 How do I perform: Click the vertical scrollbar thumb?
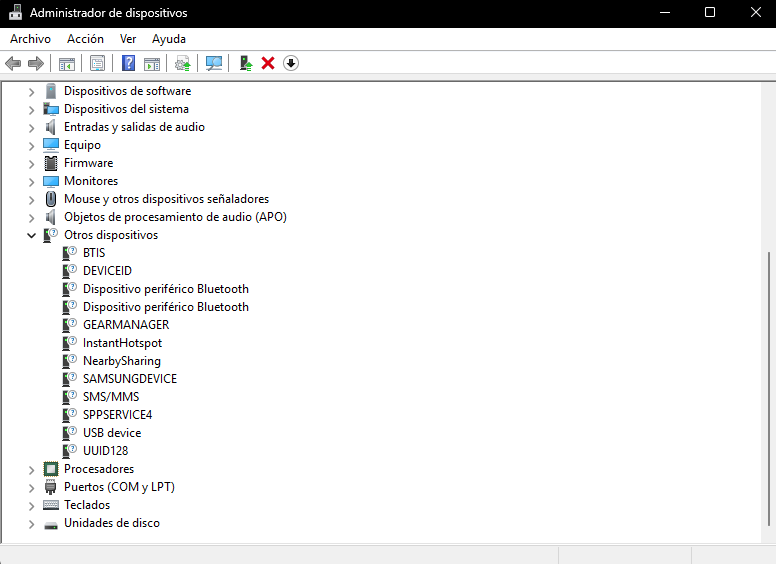click(769, 389)
